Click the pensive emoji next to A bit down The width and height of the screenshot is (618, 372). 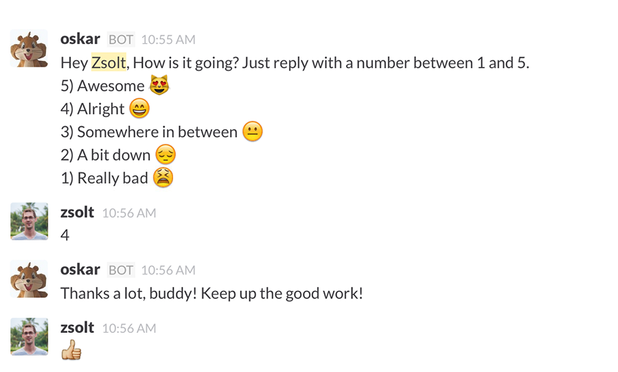[166, 154]
